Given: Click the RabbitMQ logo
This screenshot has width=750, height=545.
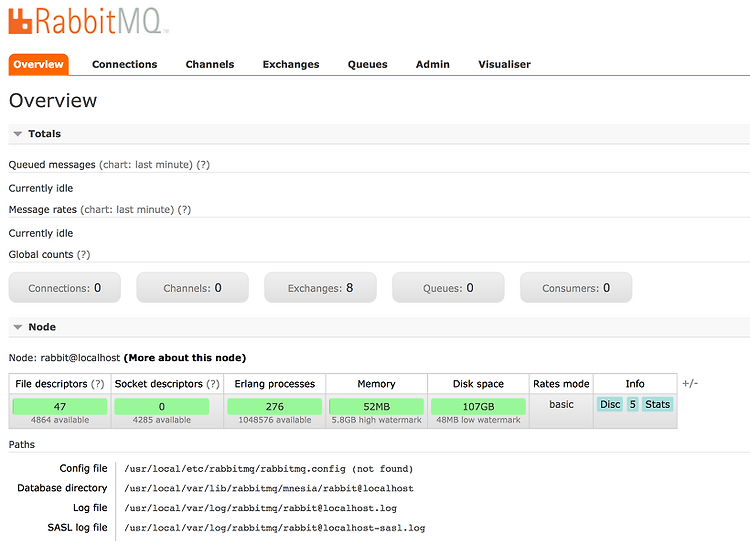Looking at the screenshot, I should tap(89, 22).
